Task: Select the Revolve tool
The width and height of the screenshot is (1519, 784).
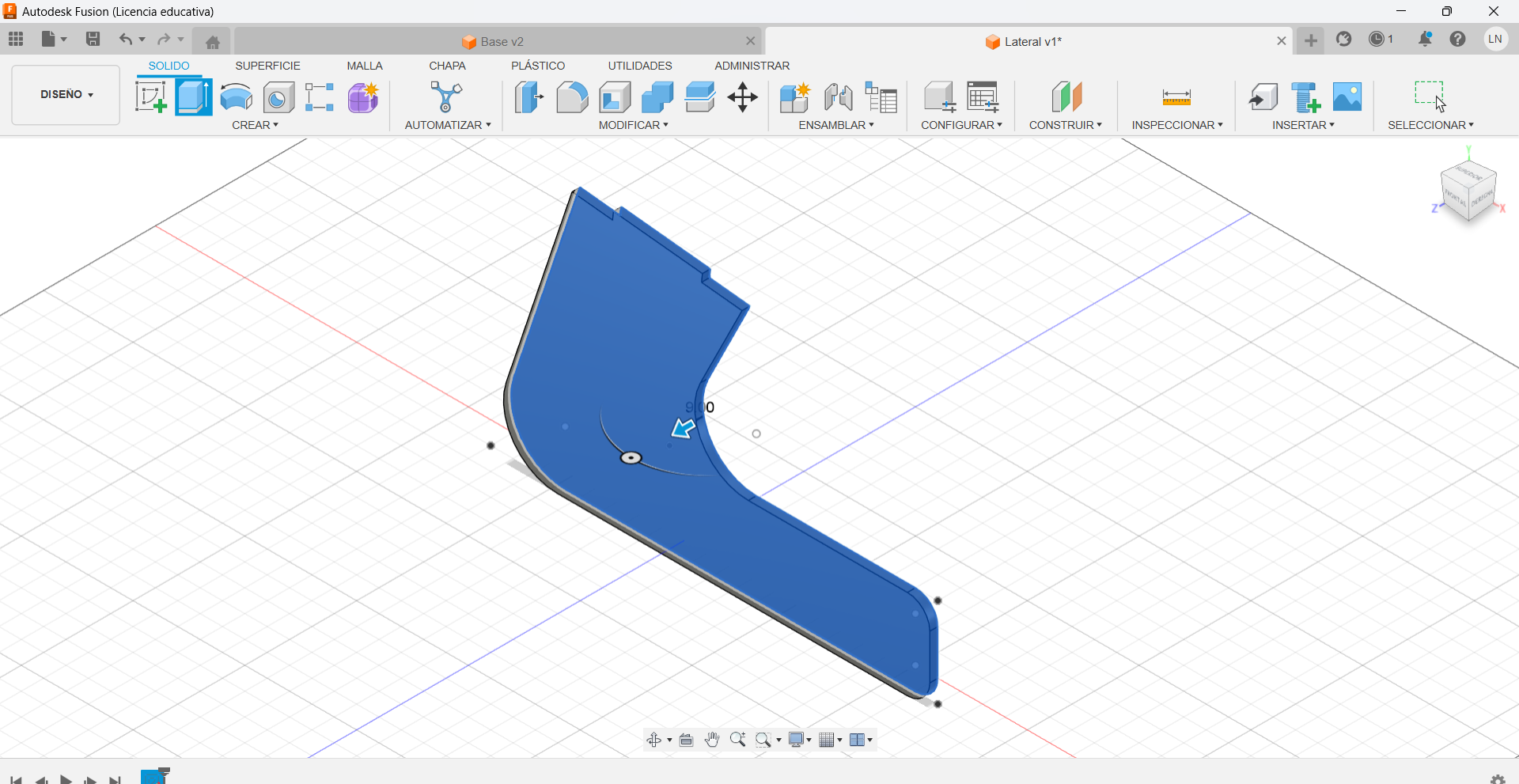Action: (x=236, y=97)
